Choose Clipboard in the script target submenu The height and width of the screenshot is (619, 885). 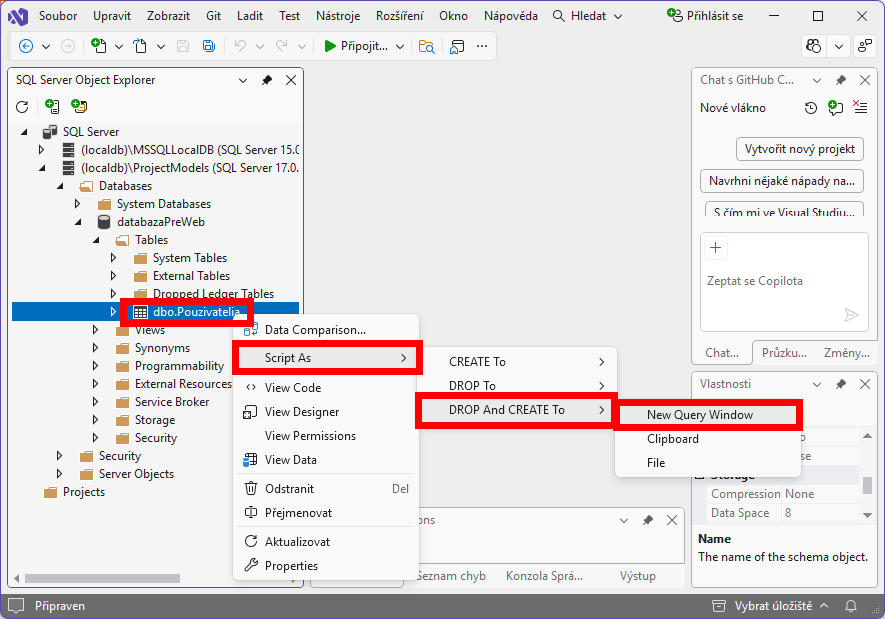673,439
